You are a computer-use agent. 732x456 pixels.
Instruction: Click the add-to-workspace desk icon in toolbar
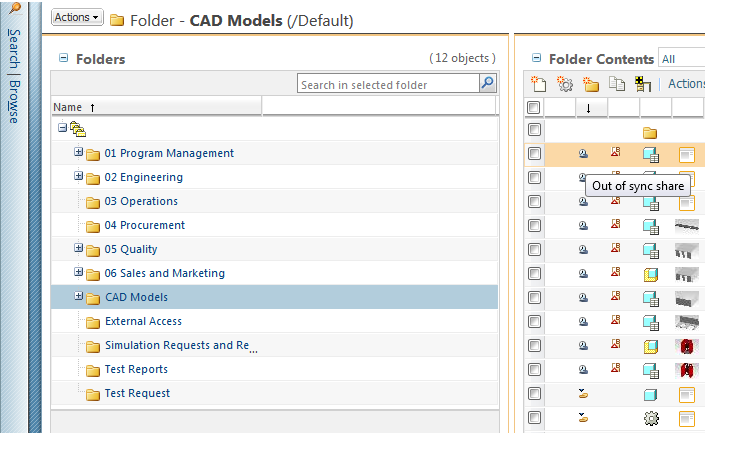[x=643, y=84]
